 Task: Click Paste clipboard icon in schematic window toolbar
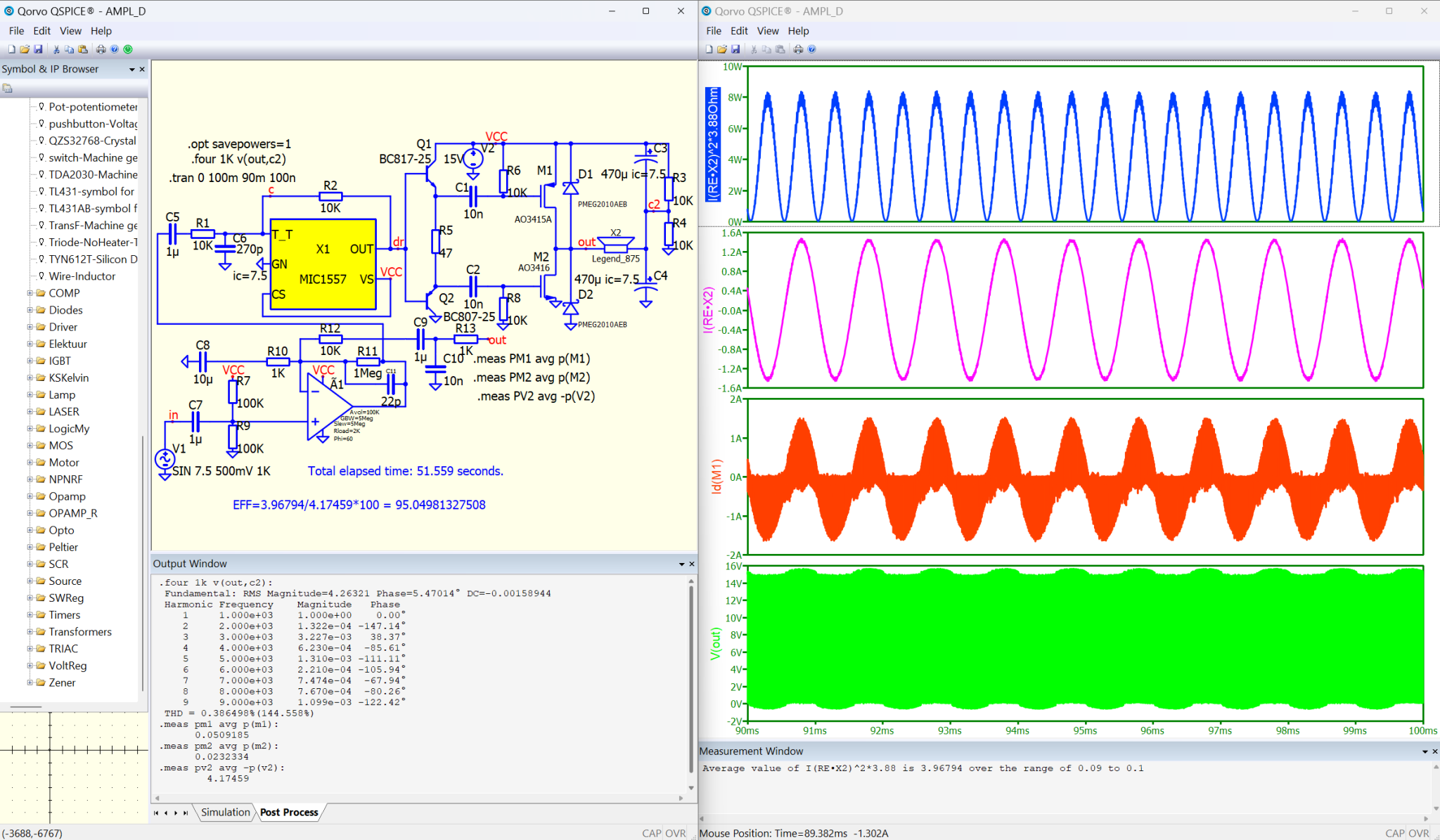pos(83,49)
